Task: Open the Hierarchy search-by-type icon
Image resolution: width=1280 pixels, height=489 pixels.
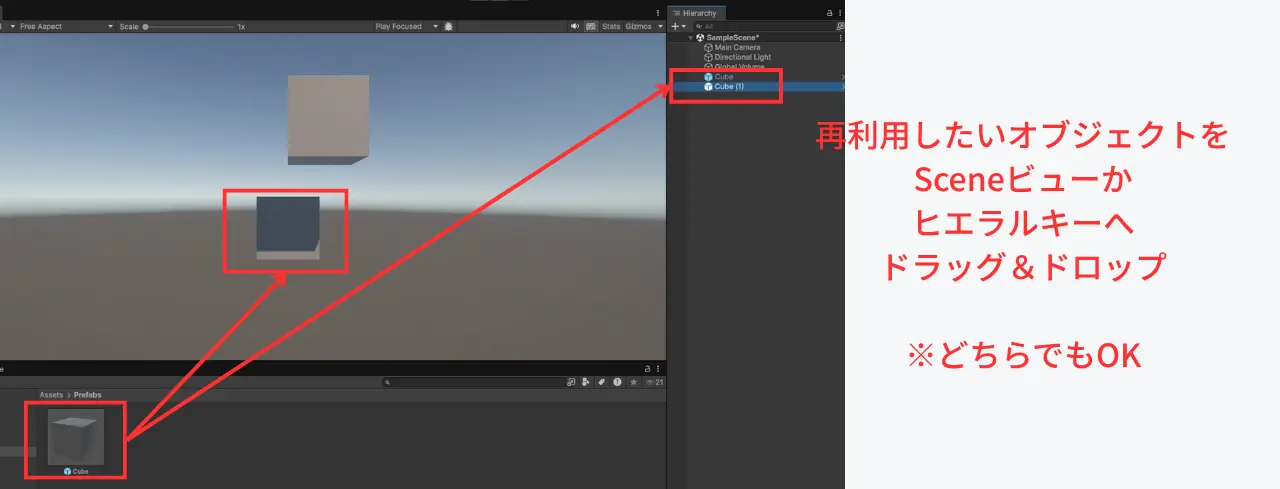Action: pos(841,26)
